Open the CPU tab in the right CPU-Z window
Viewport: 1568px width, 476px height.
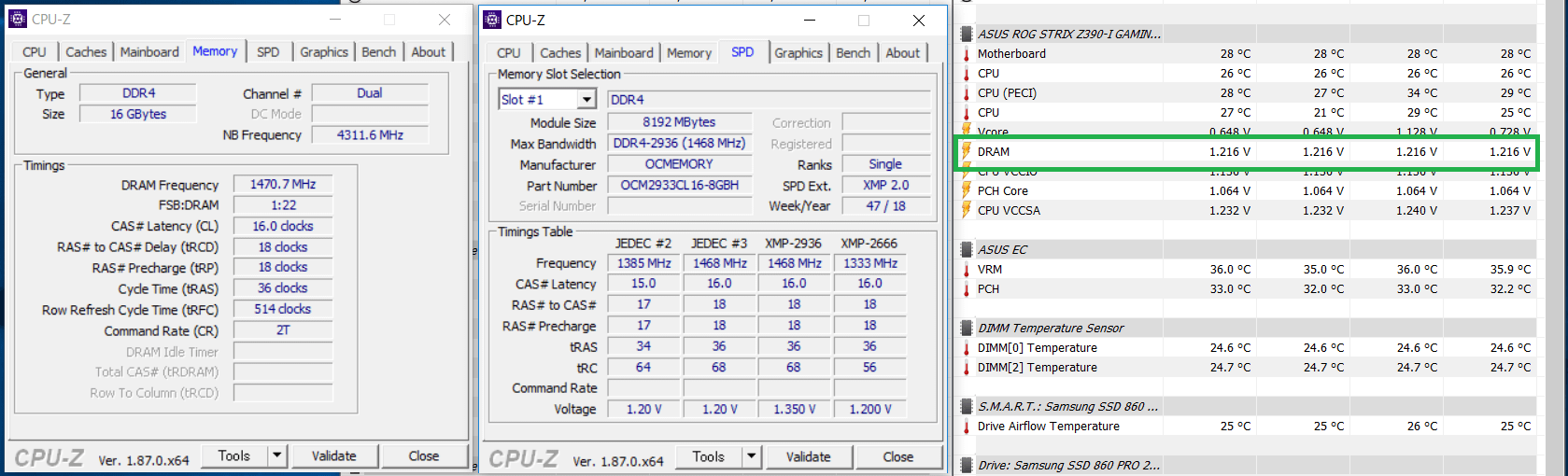[509, 53]
